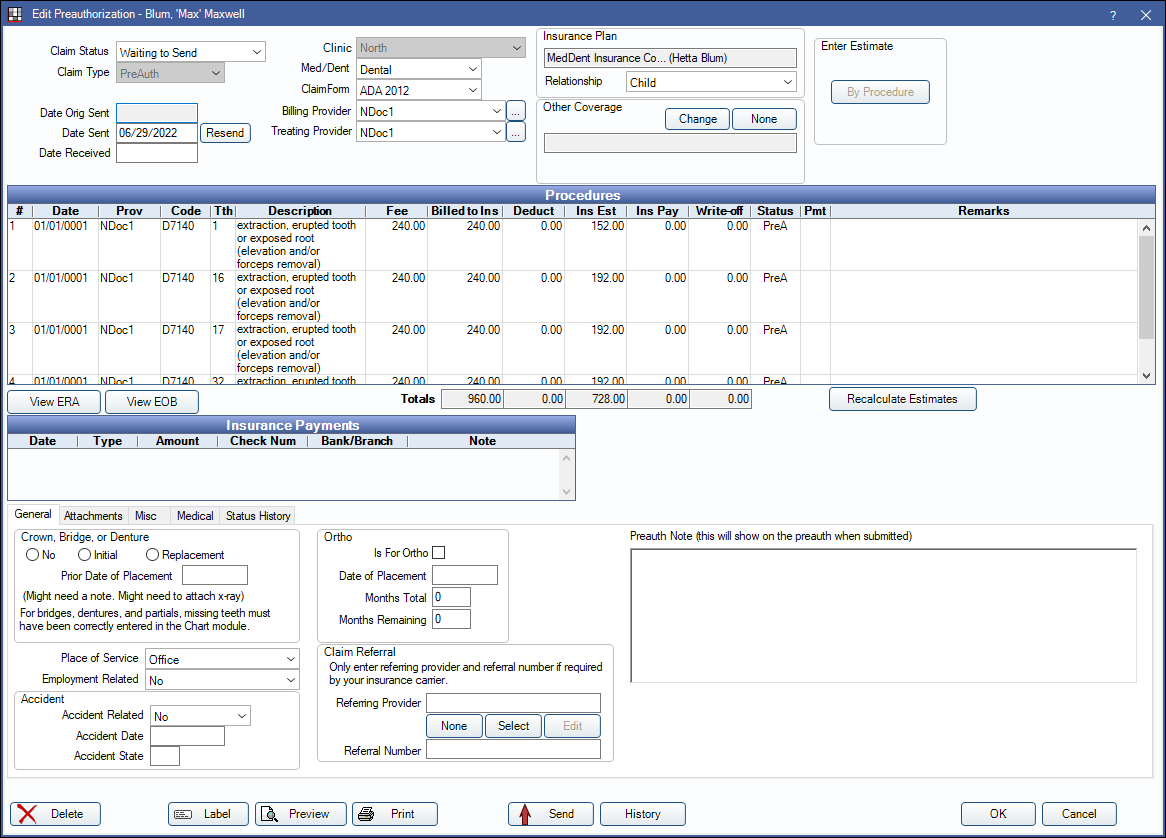Click the help question mark icon

1113,15
